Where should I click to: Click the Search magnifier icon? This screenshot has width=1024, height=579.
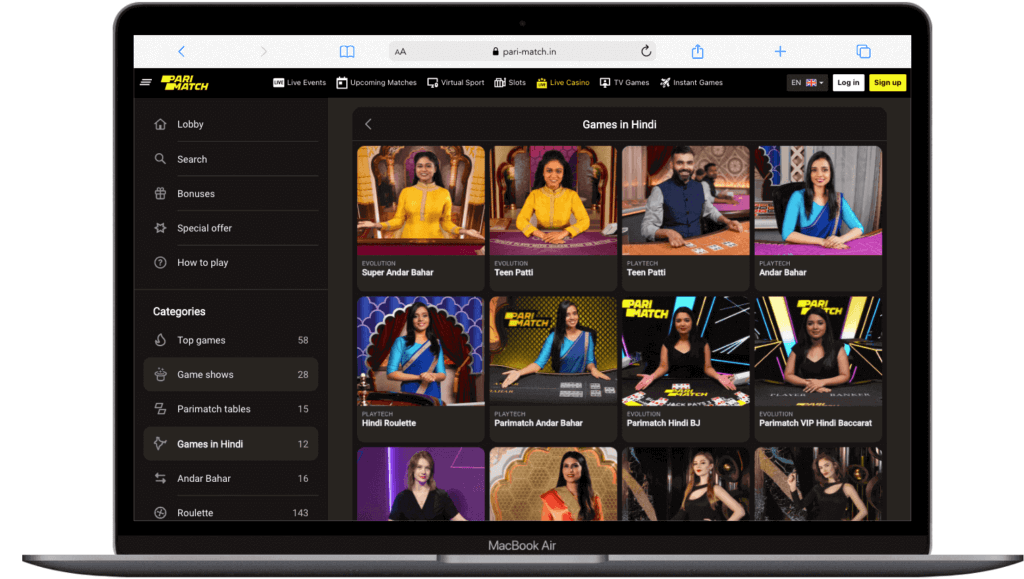click(x=160, y=159)
